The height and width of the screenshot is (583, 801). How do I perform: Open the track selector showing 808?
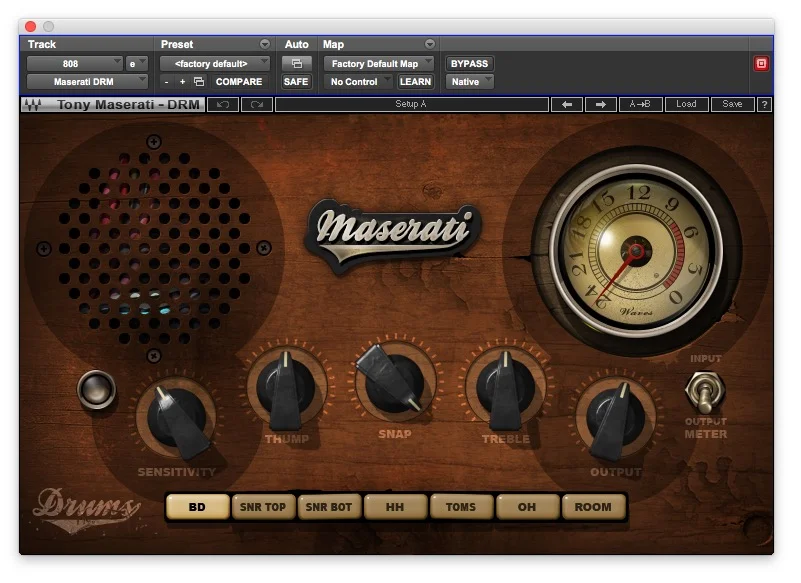pos(74,64)
